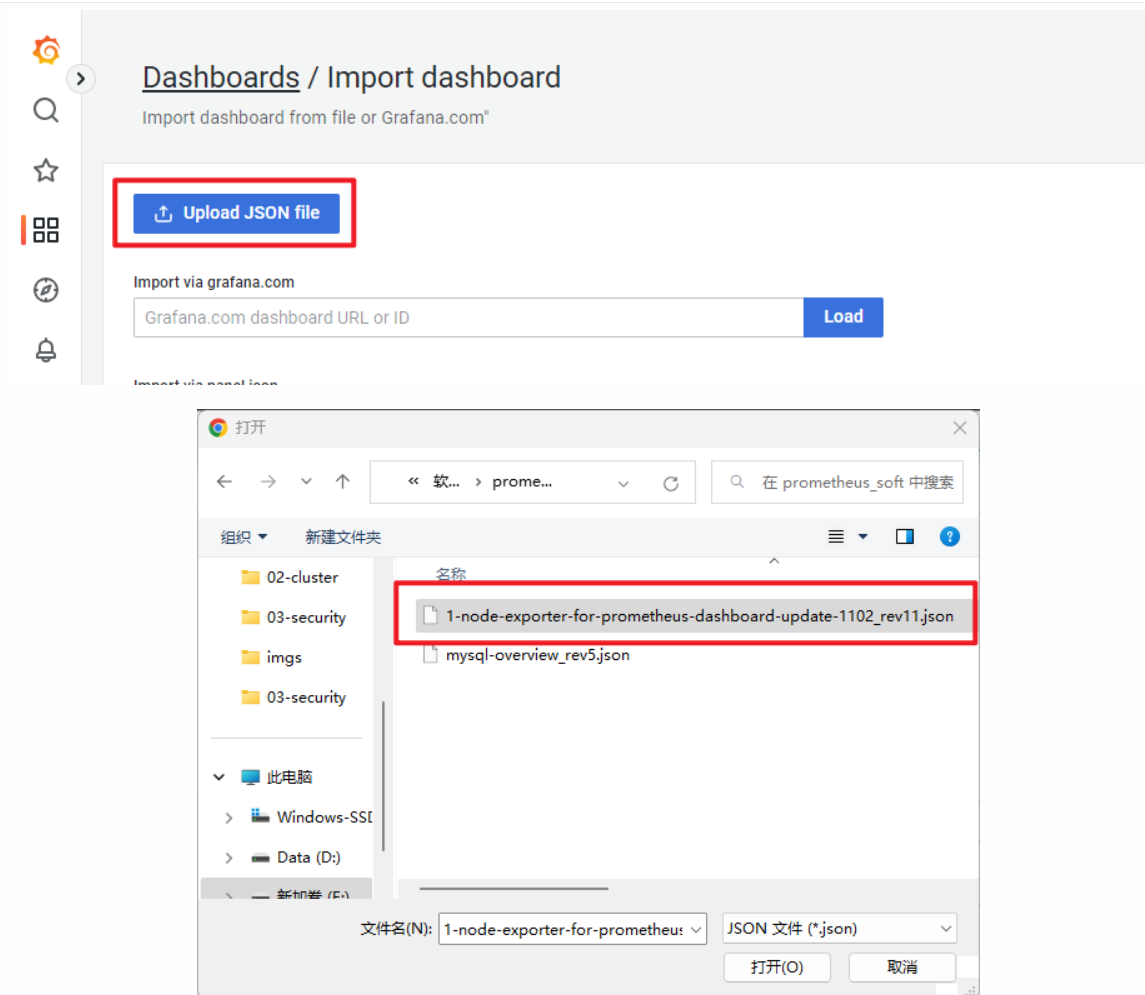
Task: Expand the Windows-SSD drive node
Action: (229, 818)
